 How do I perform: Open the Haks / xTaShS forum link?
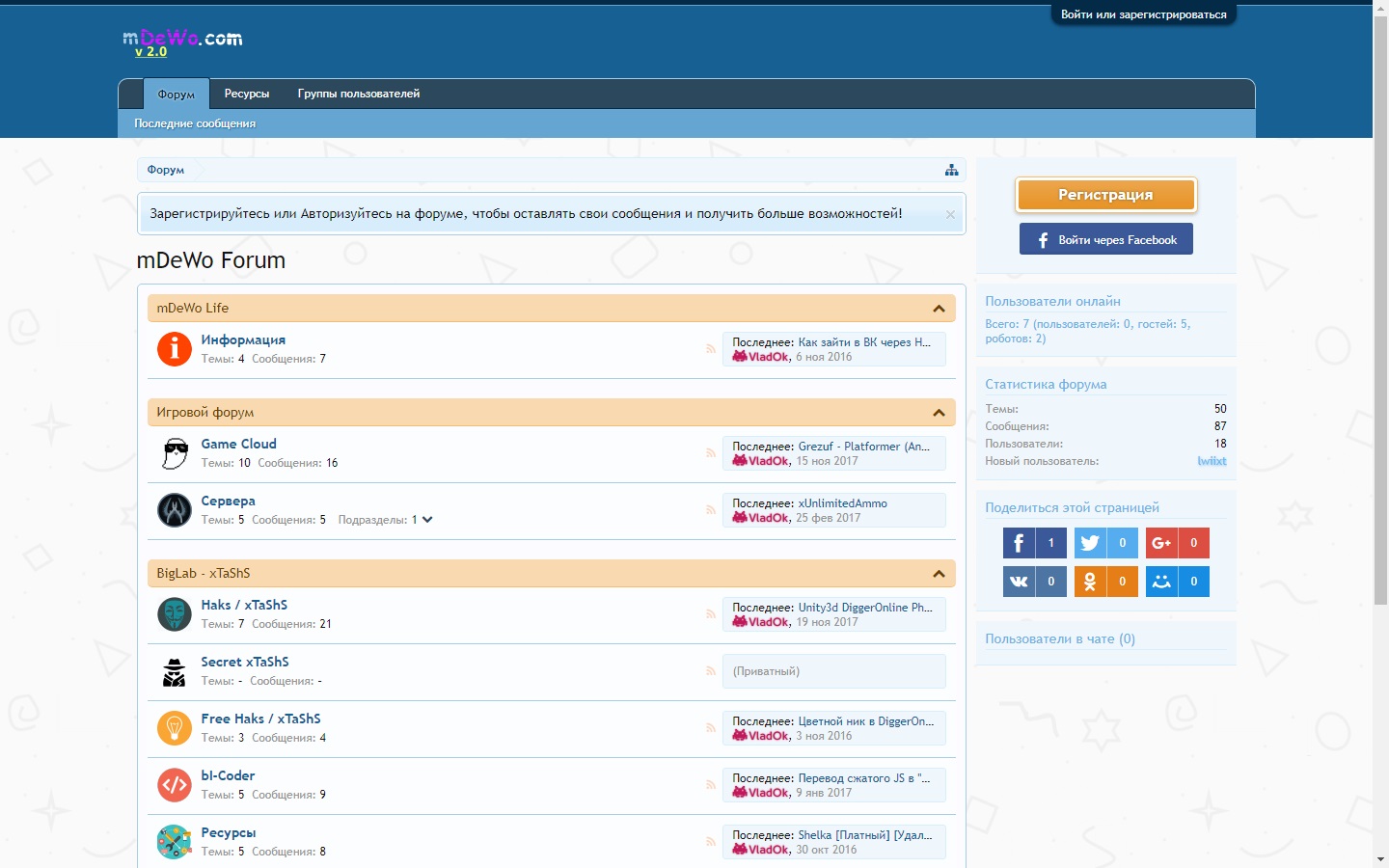(x=244, y=605)
